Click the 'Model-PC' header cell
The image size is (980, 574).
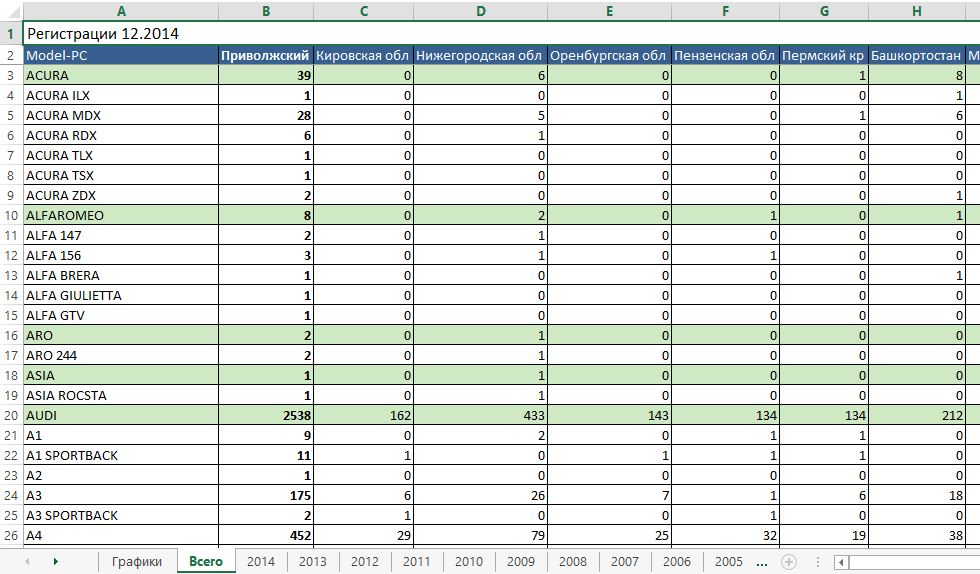pos(121,55)
